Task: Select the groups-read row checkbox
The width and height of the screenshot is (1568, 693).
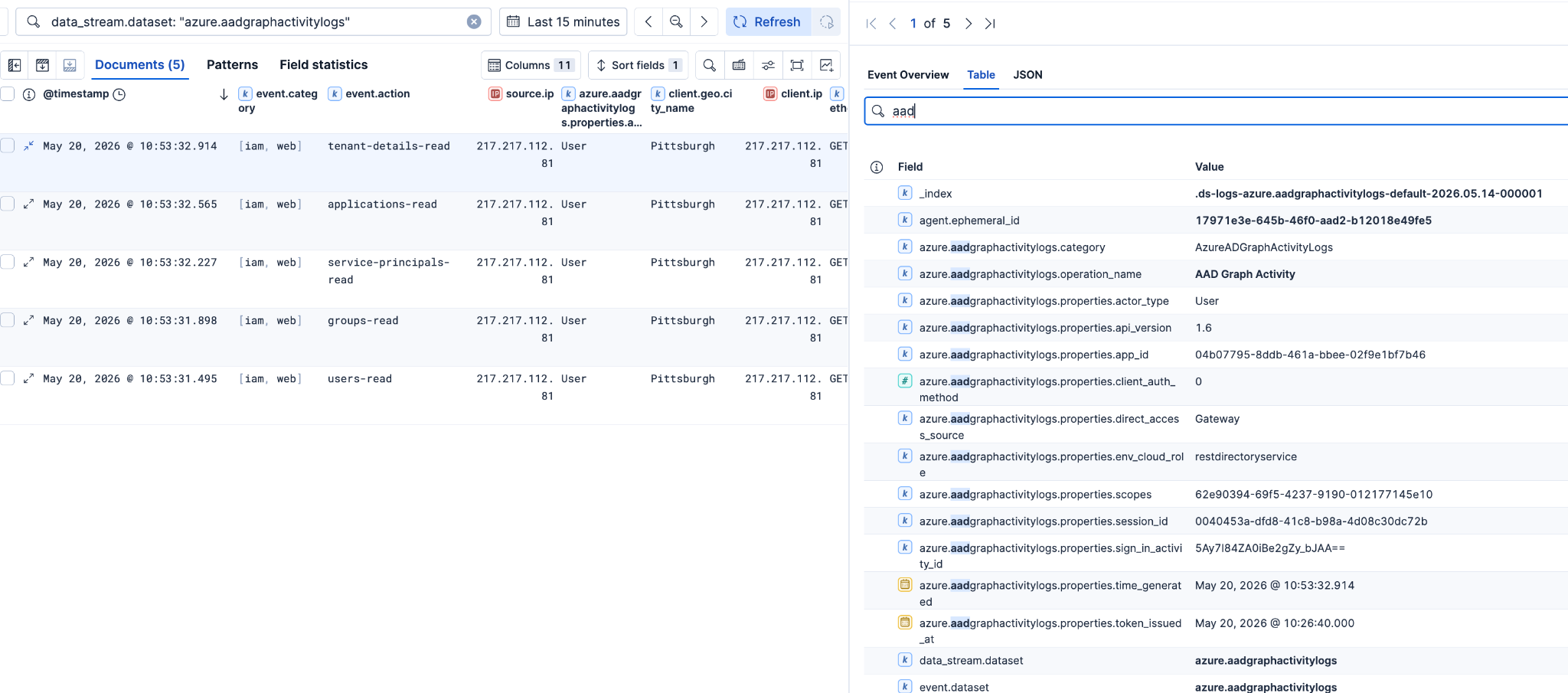Action: [x=8, y=320]
